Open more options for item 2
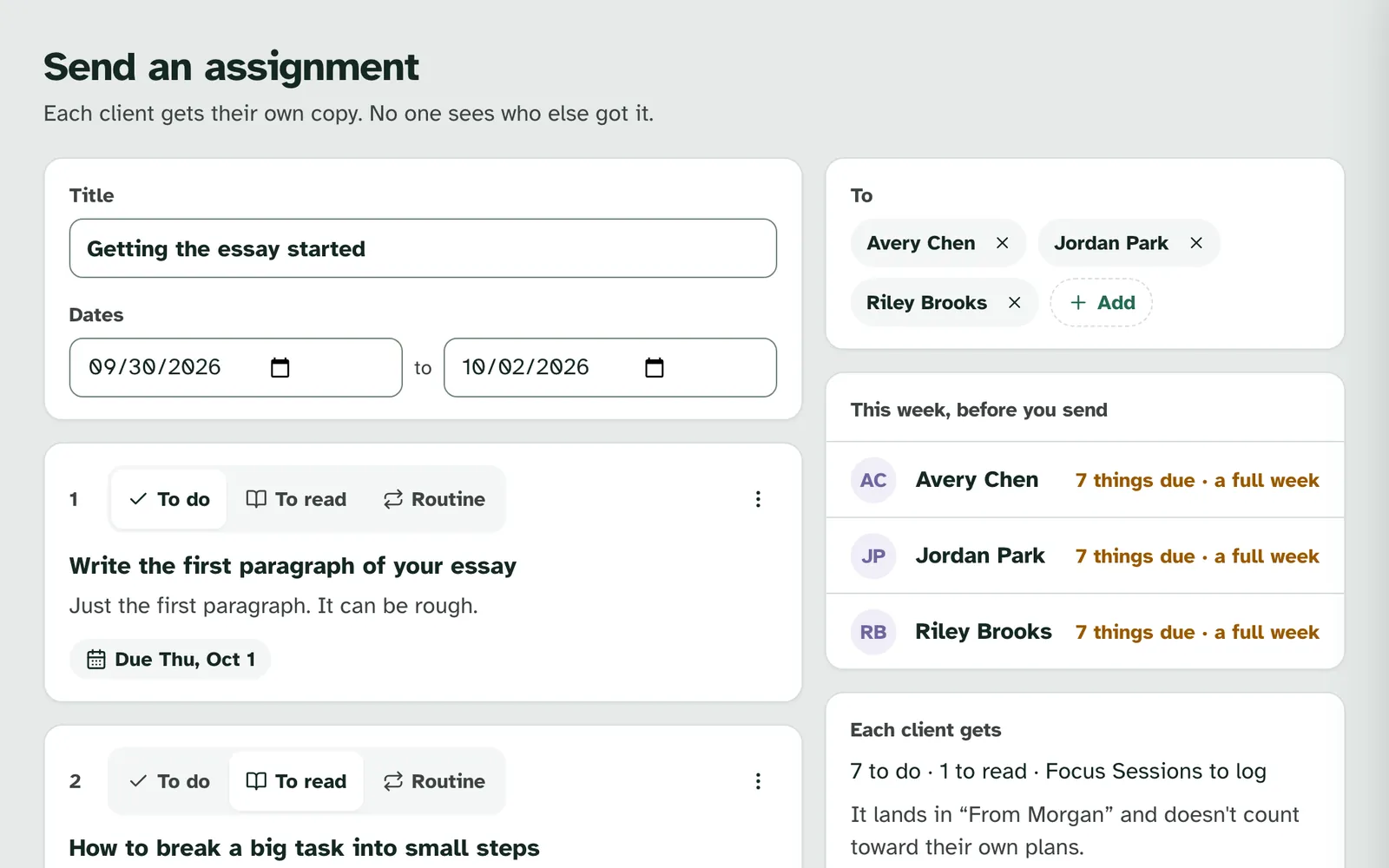Screen dimensions: 1389x868 point(758,781)
